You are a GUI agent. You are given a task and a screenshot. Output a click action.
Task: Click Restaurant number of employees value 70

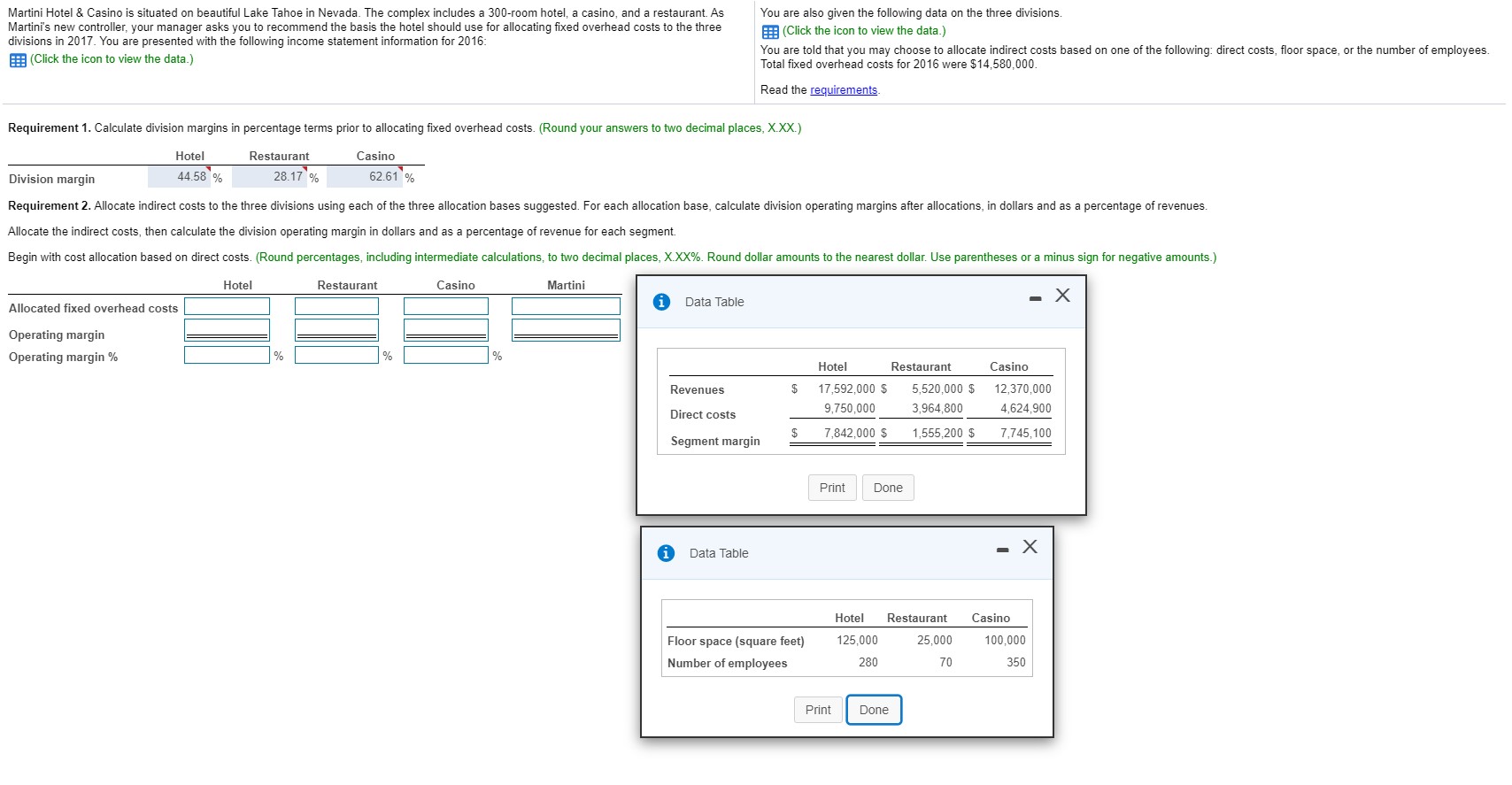[945, 663]
